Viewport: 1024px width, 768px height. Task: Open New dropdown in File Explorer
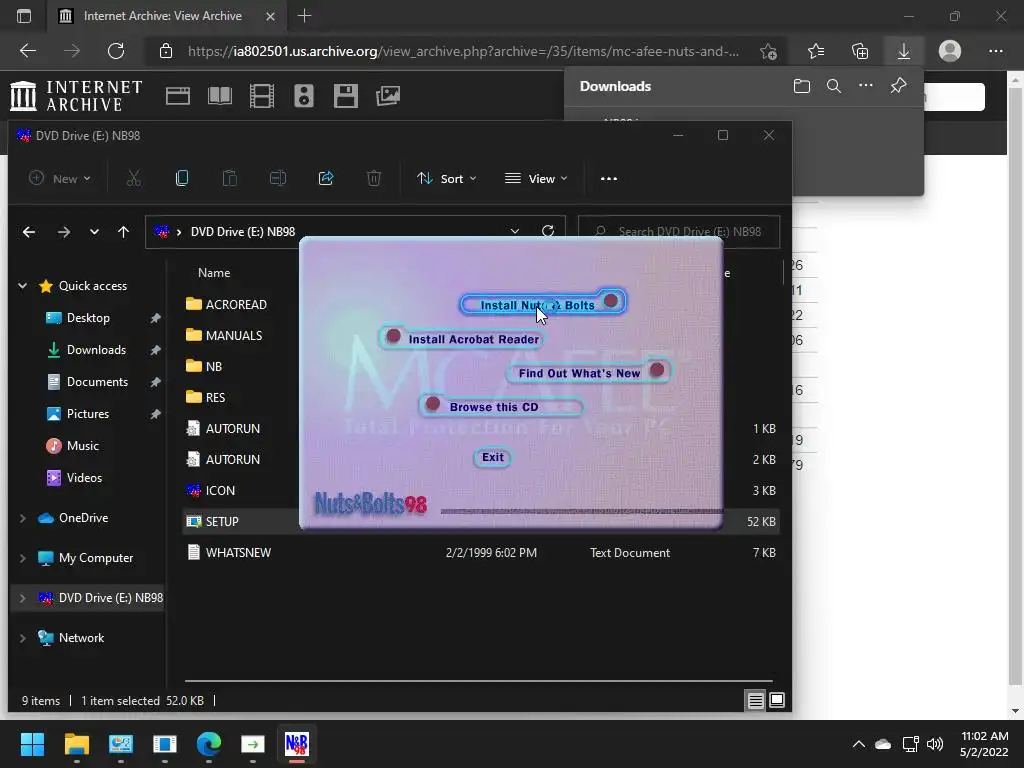click(x=60, y=178)
